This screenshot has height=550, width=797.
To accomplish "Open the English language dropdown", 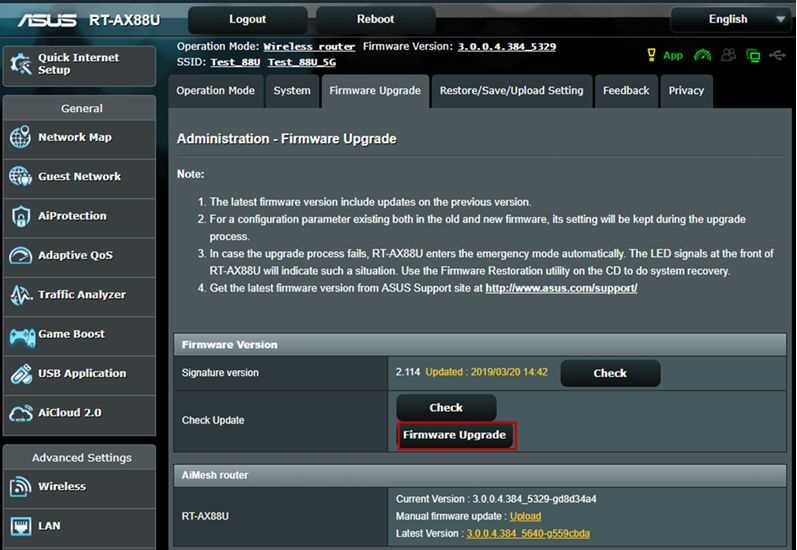I will (x=731, y=19).
